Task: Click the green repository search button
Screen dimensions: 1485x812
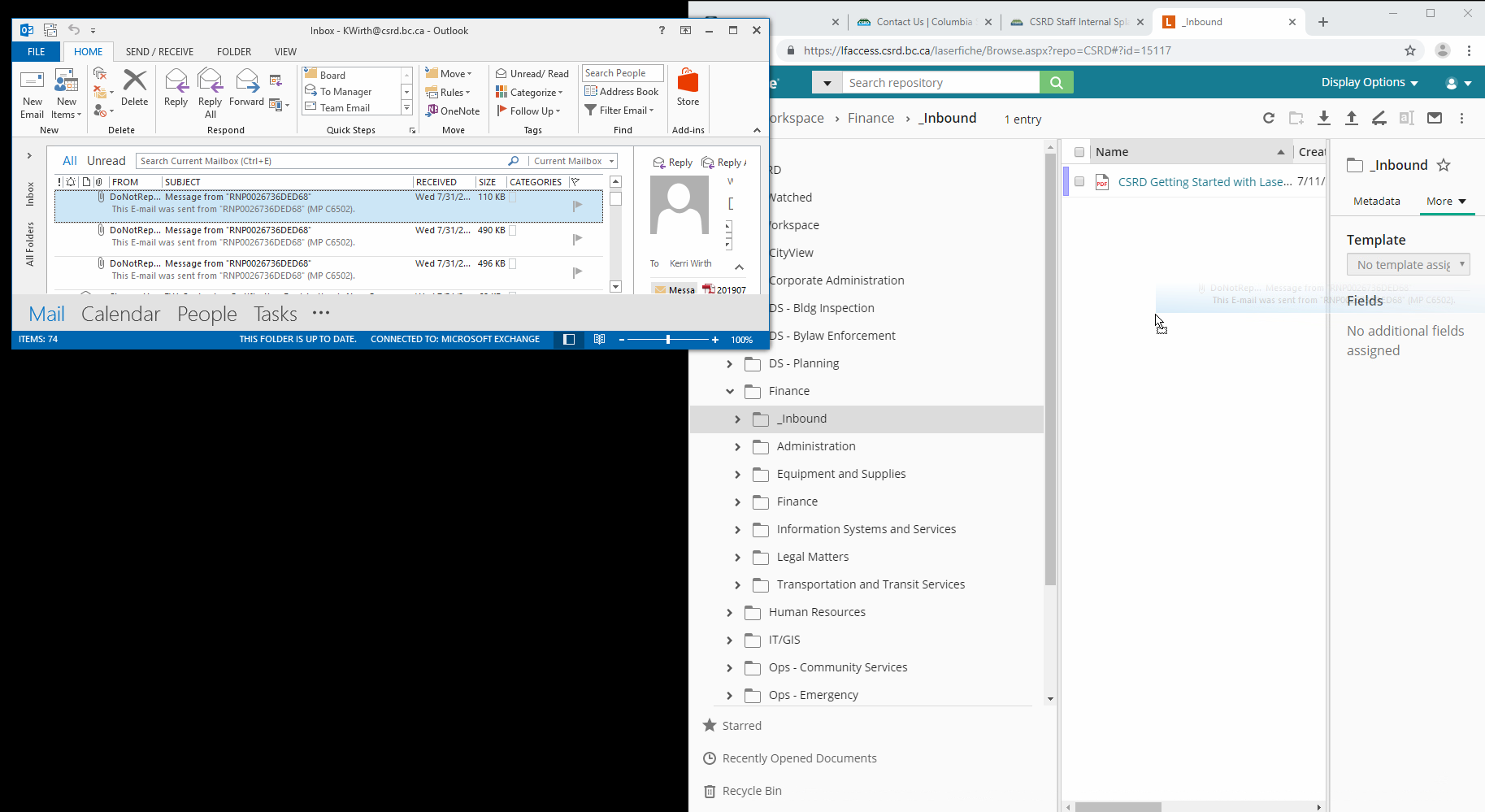Action: tap(1056, 83)
